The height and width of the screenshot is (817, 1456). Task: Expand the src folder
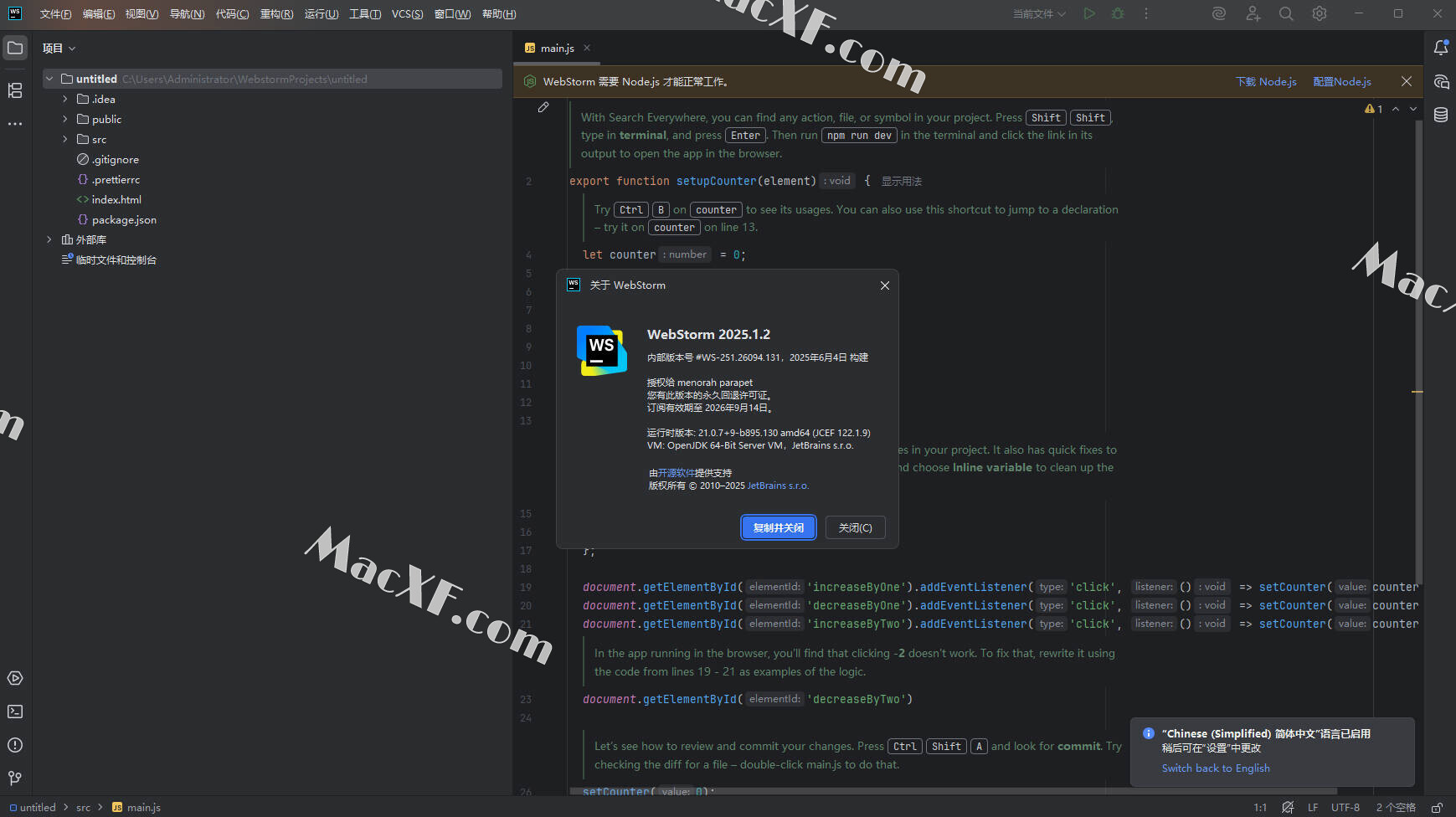pos(65,139)
